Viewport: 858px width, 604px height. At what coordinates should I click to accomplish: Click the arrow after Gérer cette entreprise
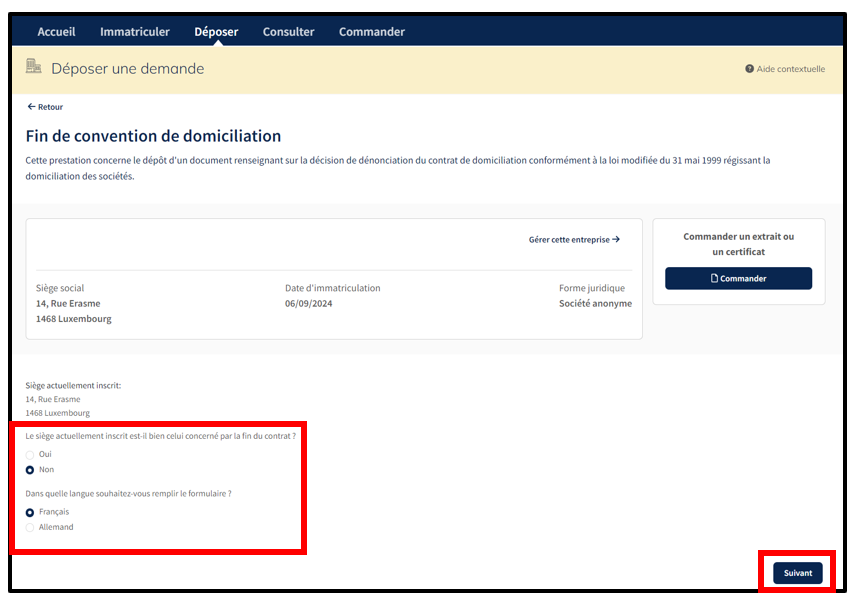(616, 240)
